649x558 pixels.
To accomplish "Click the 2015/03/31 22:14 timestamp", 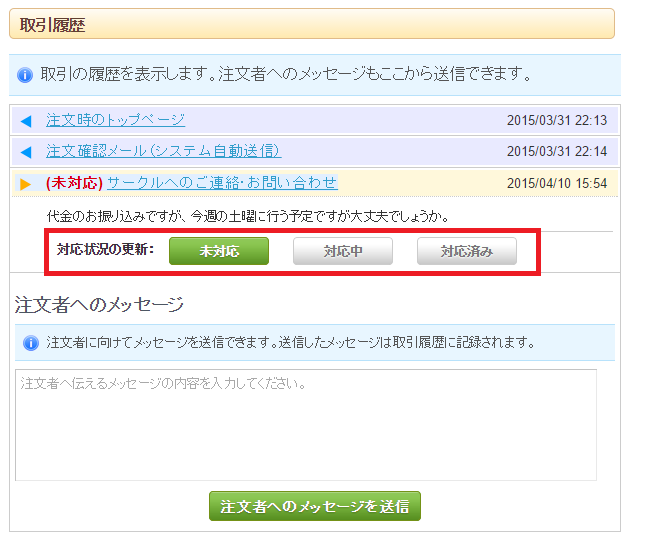I will click(x=557, y=152).
